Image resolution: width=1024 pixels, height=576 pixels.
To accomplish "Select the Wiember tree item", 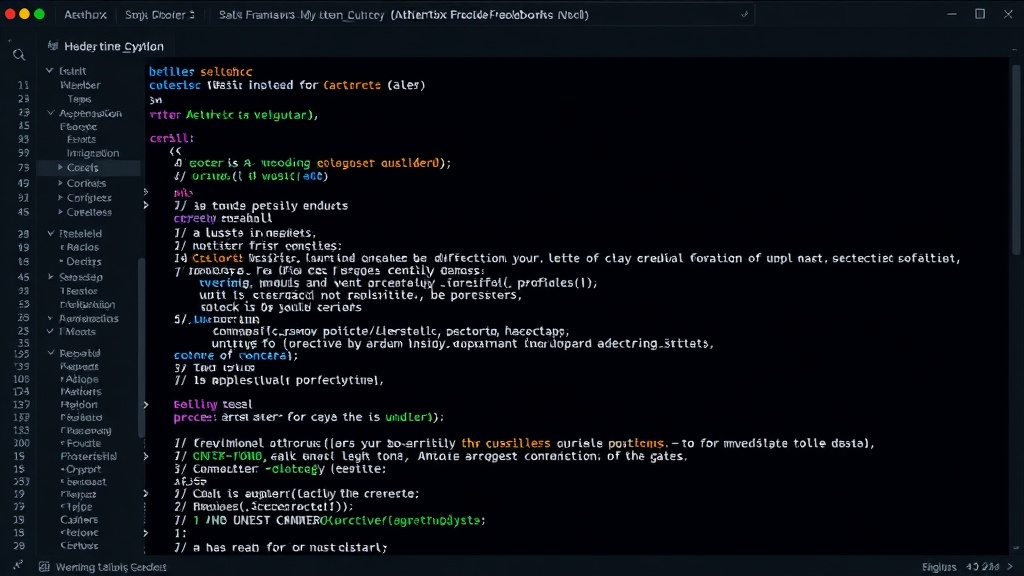I will [x=80, y=85].
